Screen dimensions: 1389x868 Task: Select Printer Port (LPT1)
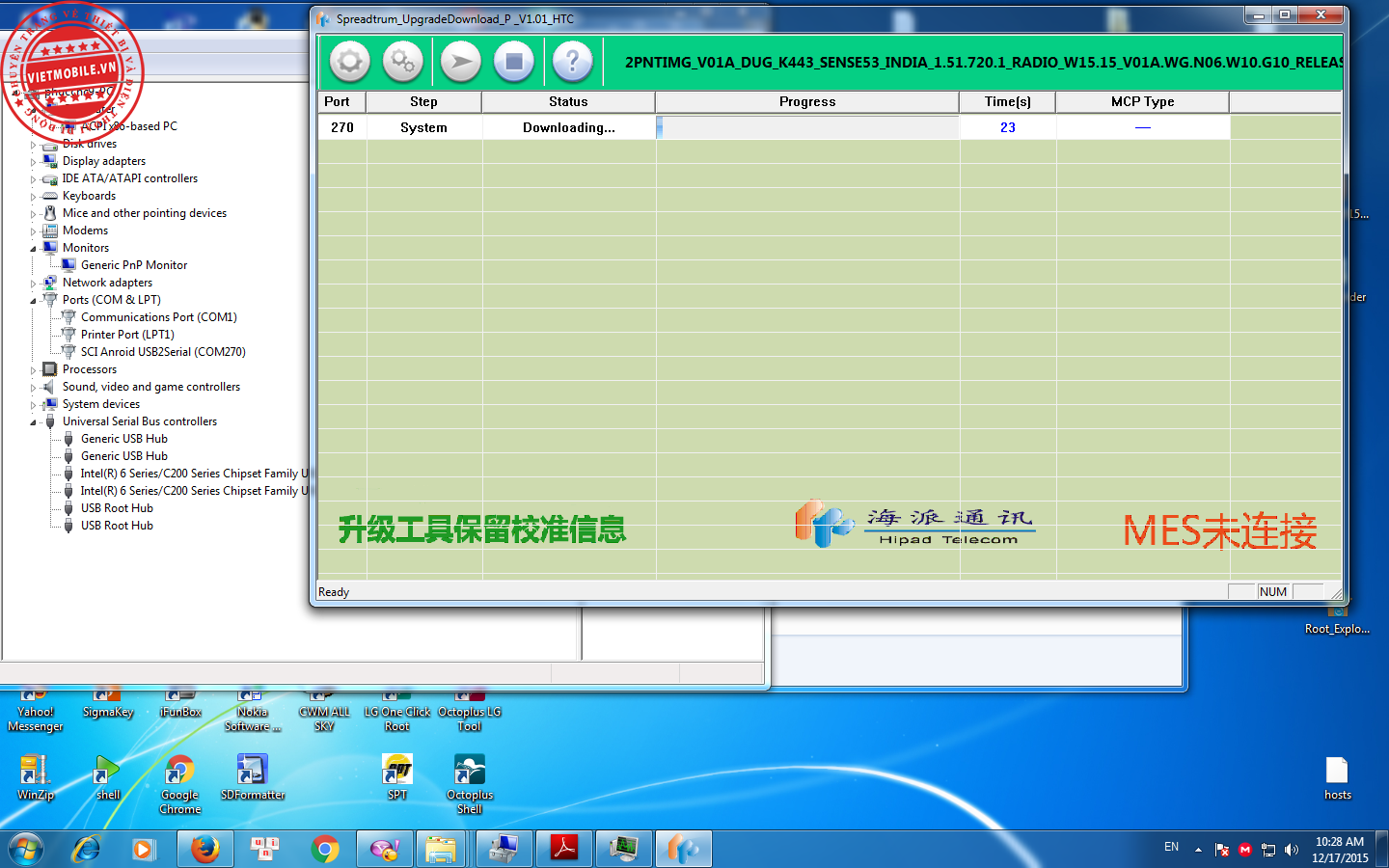pos(127,335)
